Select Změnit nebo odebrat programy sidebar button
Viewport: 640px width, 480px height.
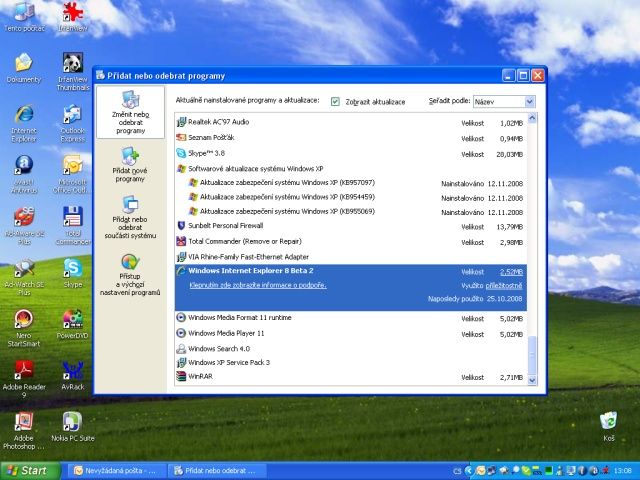coord(131,112)
